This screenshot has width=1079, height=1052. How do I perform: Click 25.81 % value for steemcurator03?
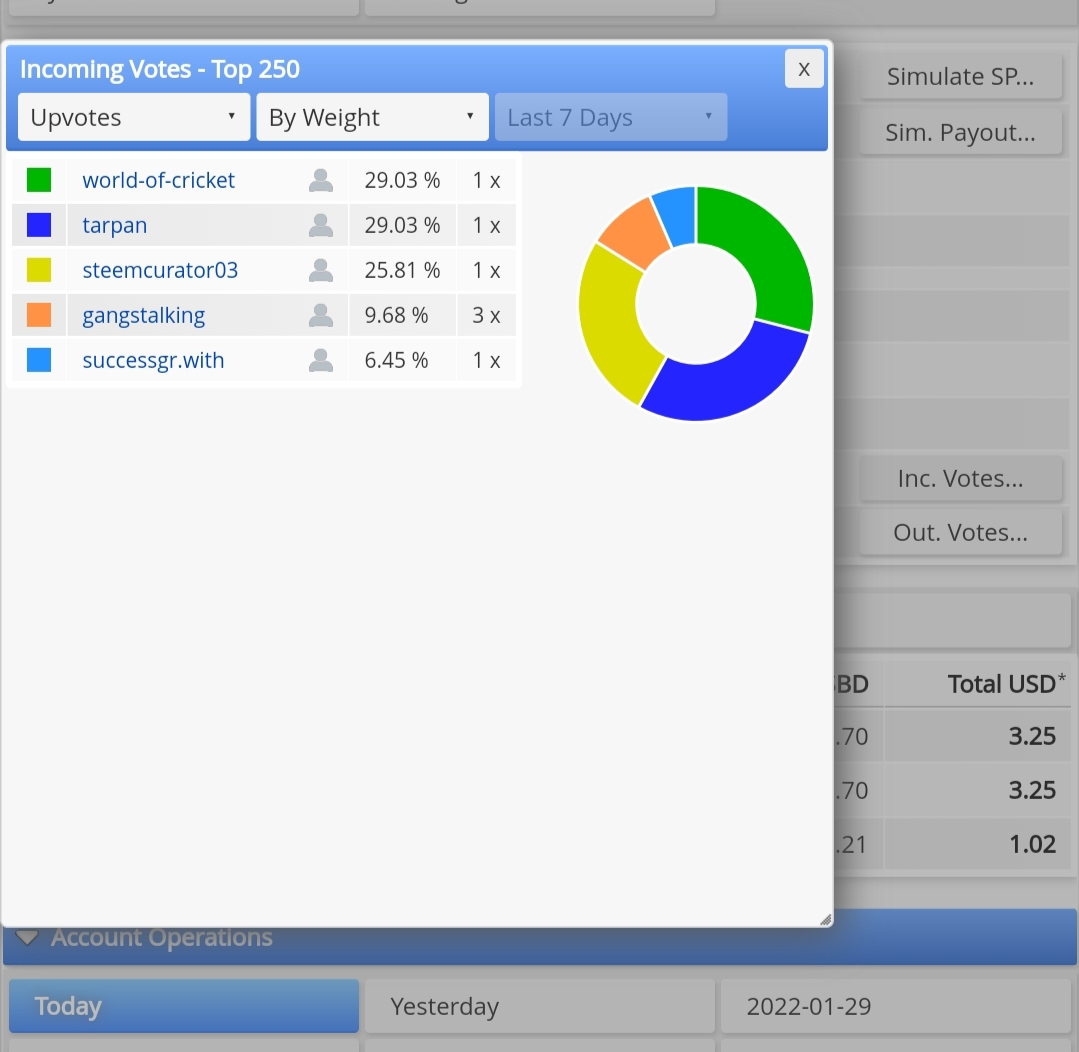pos(403,270)
